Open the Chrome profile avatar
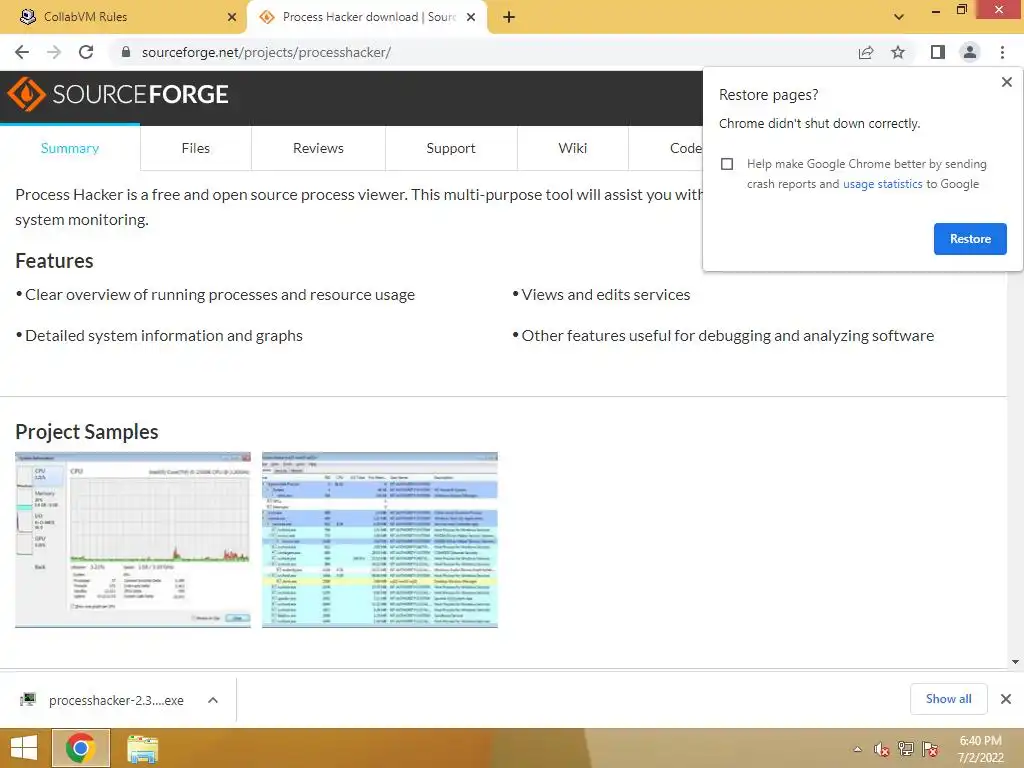 tap(970, 52)
